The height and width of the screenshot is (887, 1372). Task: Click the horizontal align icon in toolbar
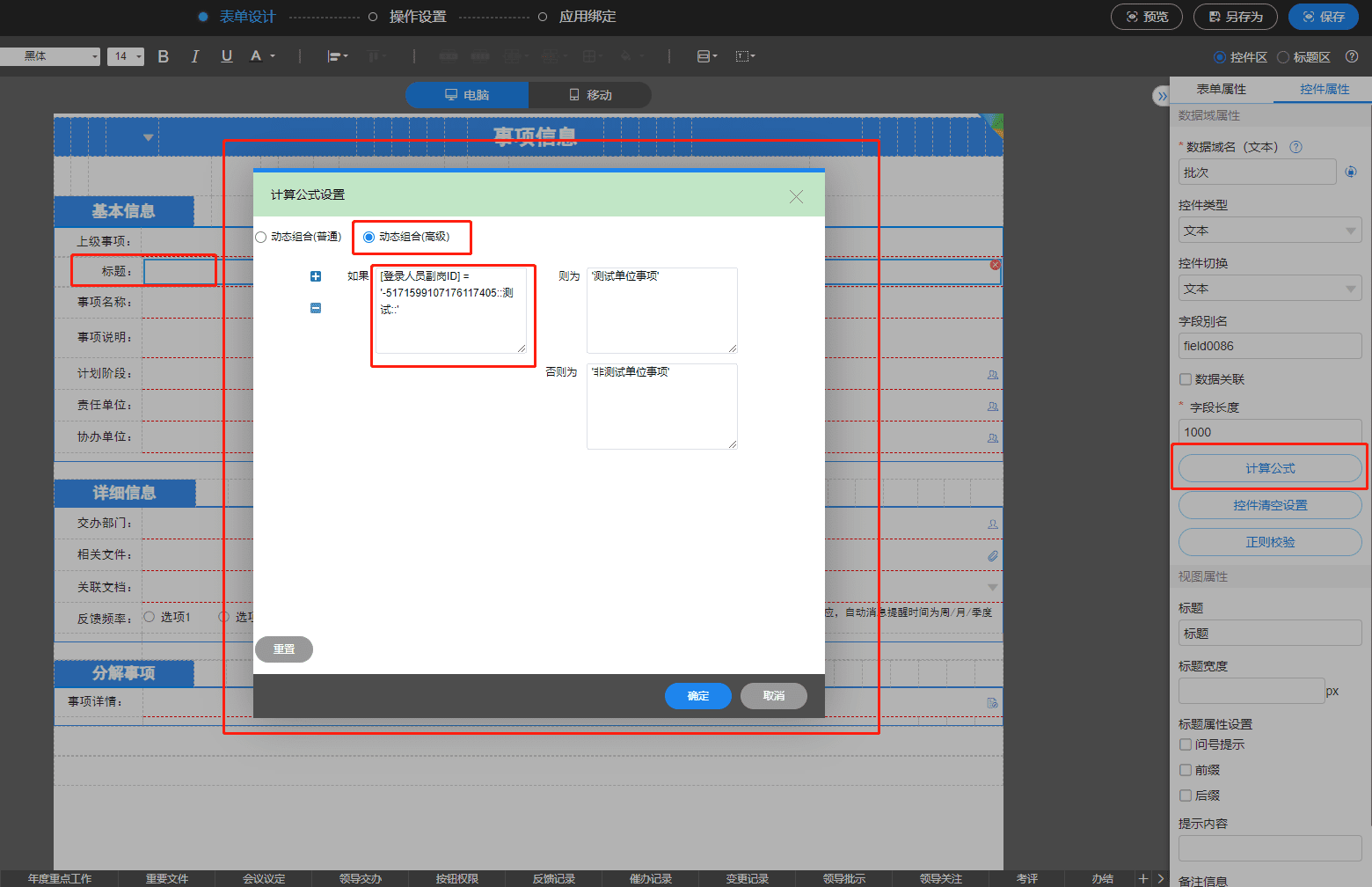[338, 56]
